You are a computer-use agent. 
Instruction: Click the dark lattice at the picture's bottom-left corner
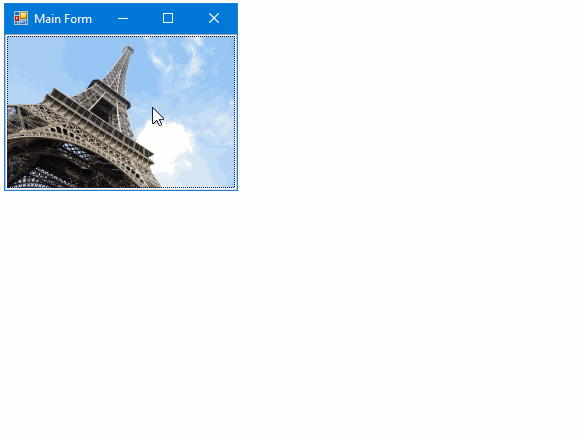coord(34,175)
